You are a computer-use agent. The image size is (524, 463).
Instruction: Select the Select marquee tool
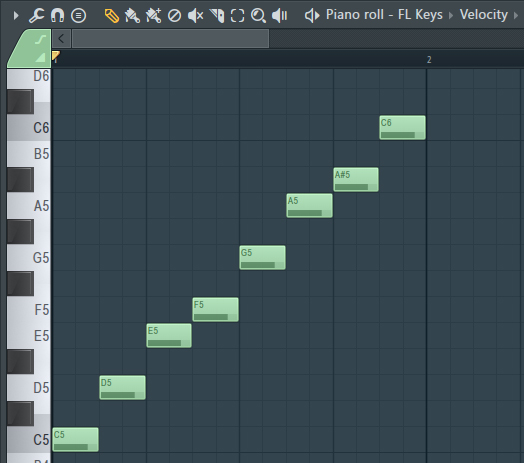[x=238, y=15]
